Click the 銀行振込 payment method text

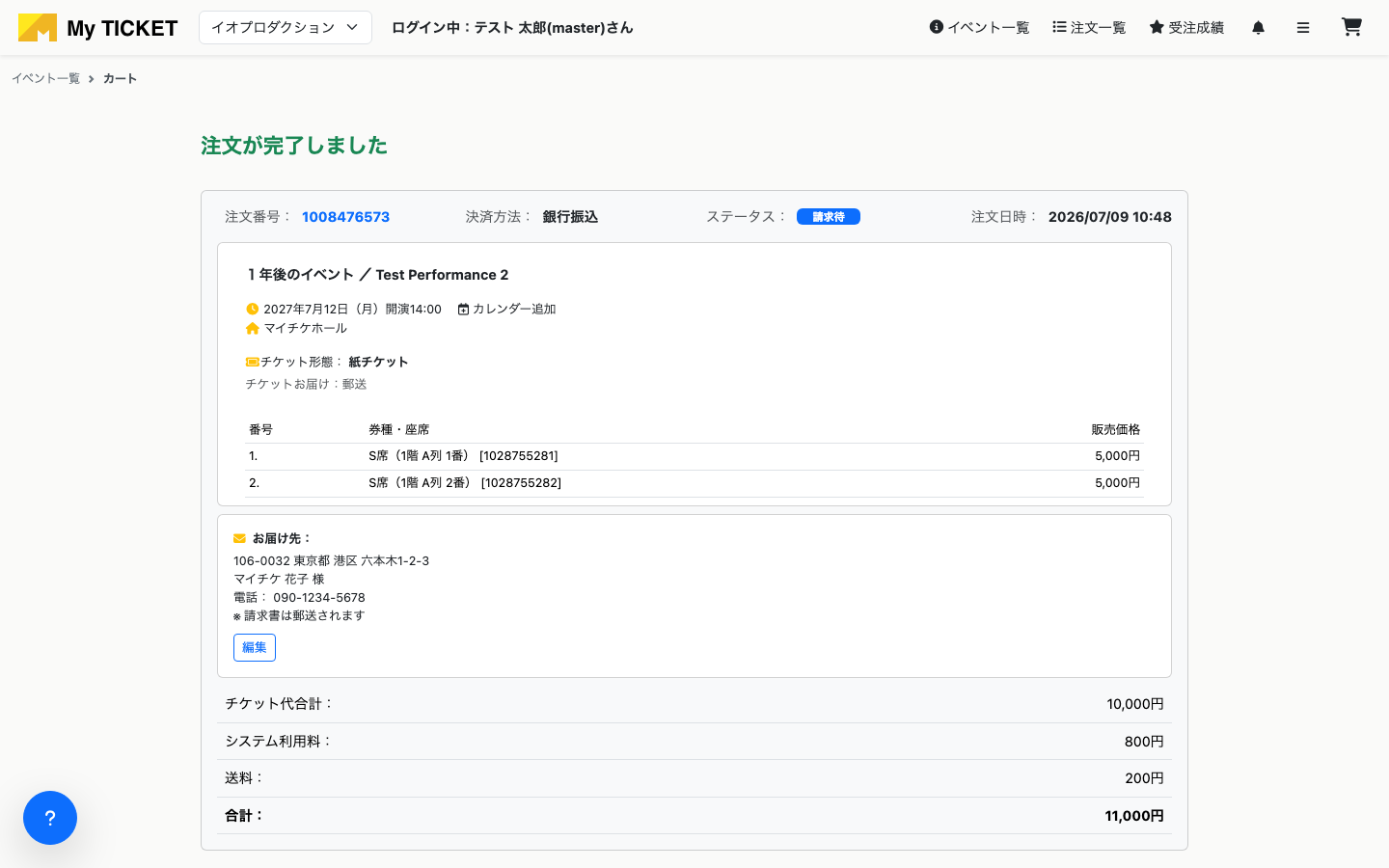tap(570, 217)
